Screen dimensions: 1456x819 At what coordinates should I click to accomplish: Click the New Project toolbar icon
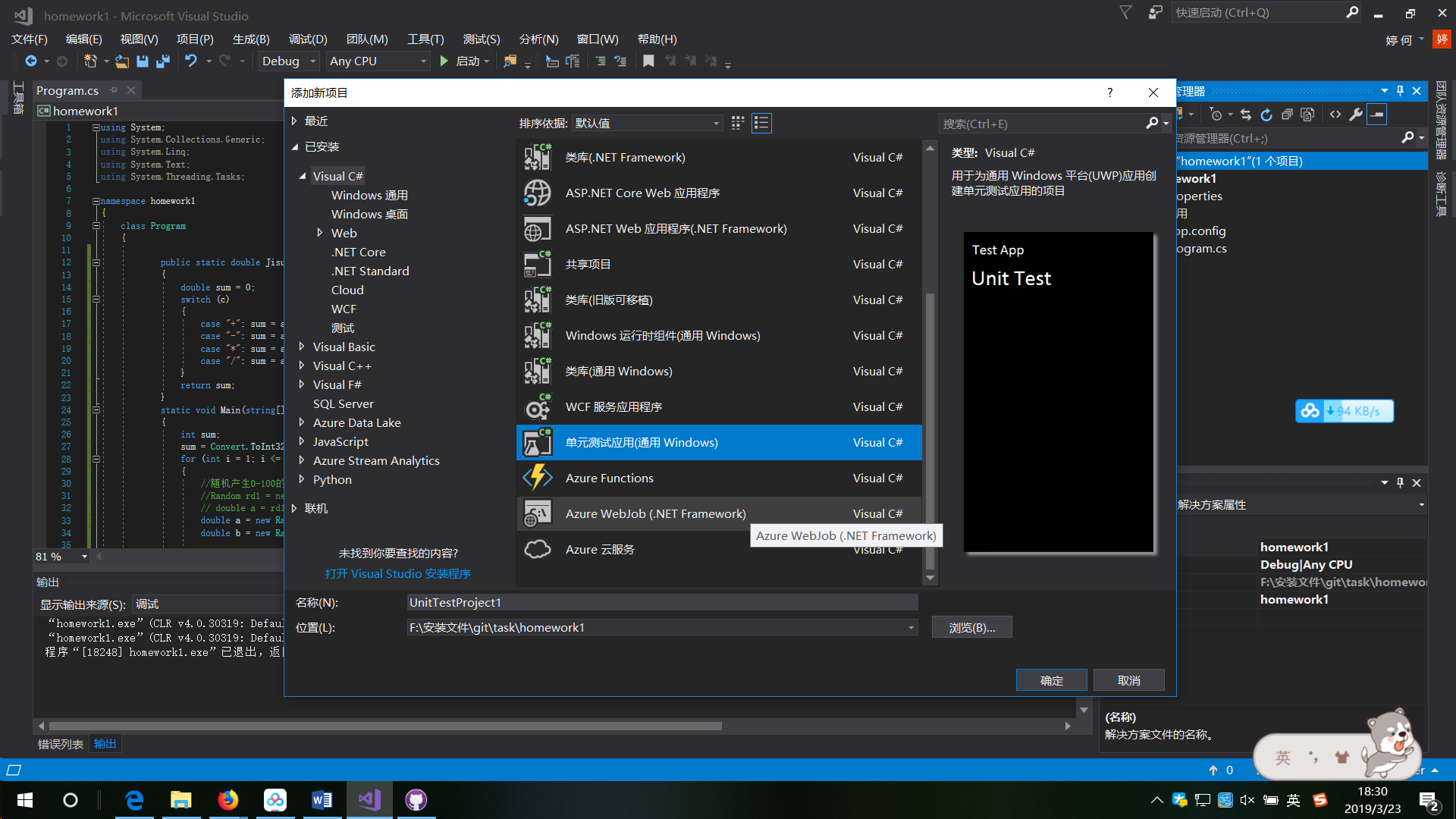coord(90,61)
